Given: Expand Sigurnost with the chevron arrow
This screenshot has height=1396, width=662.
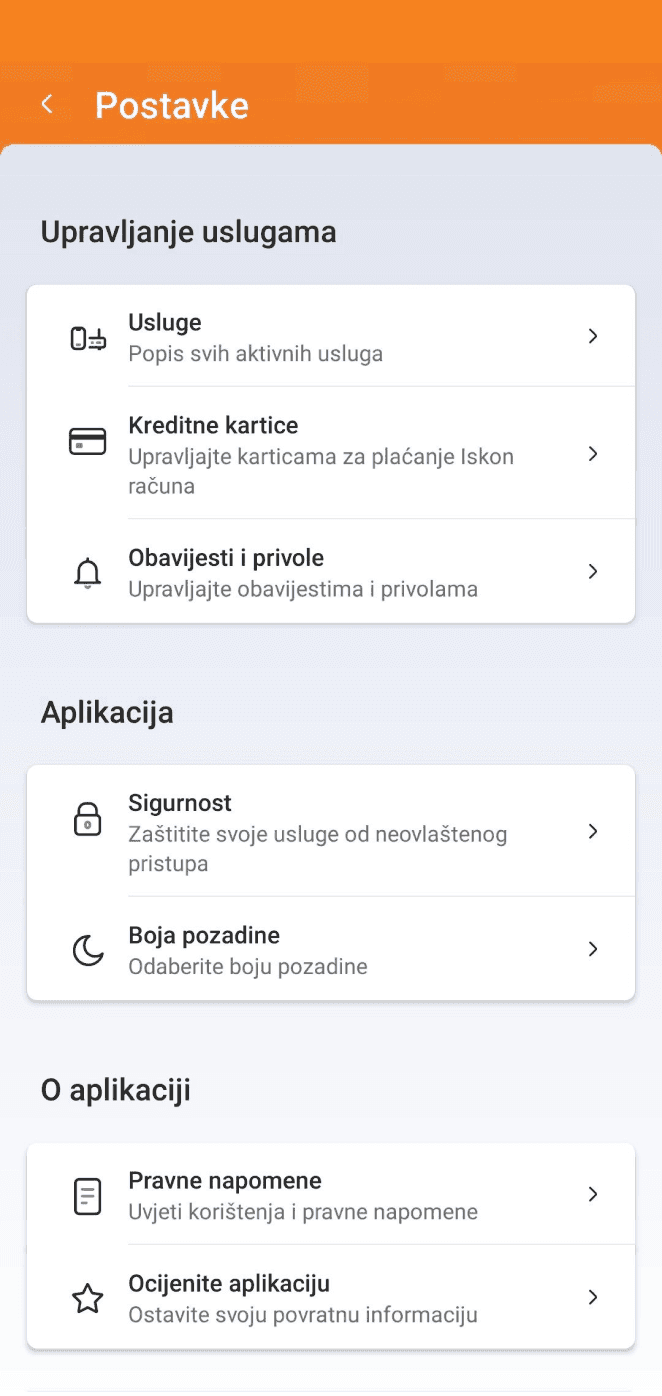Looking at the screenshot, I should pos(593,831).
